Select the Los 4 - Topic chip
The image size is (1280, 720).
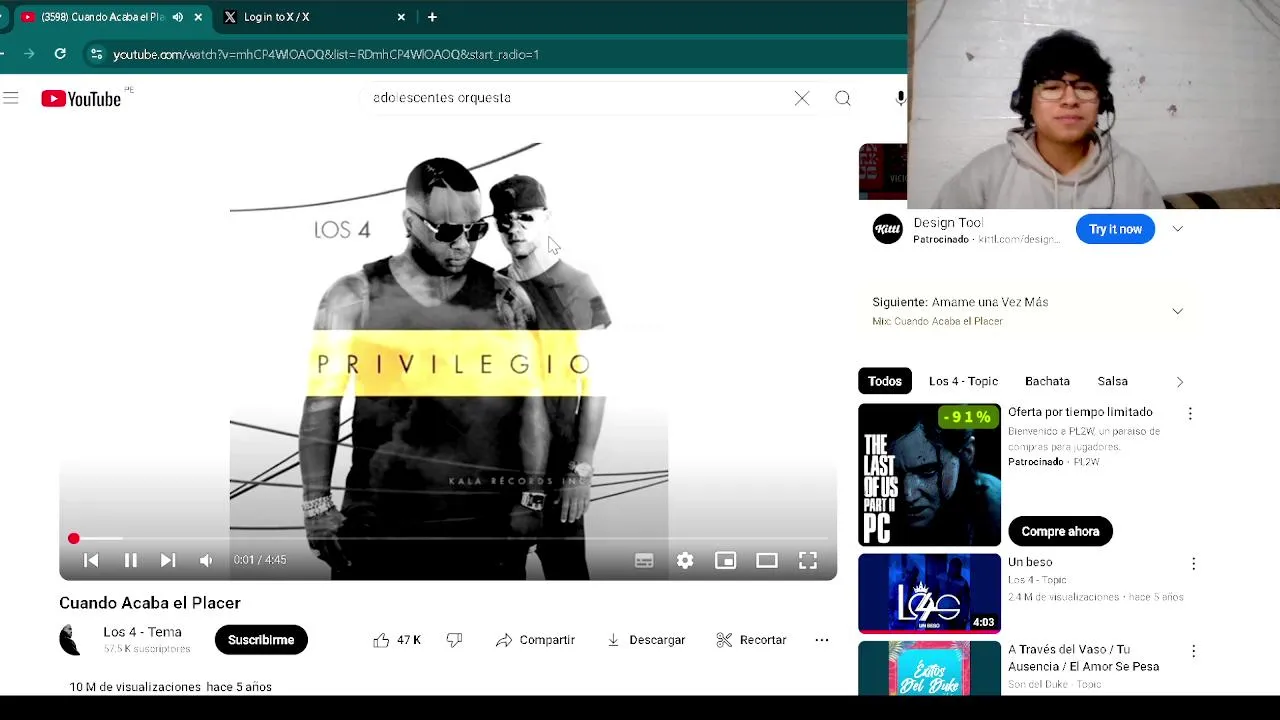point(963,381)
